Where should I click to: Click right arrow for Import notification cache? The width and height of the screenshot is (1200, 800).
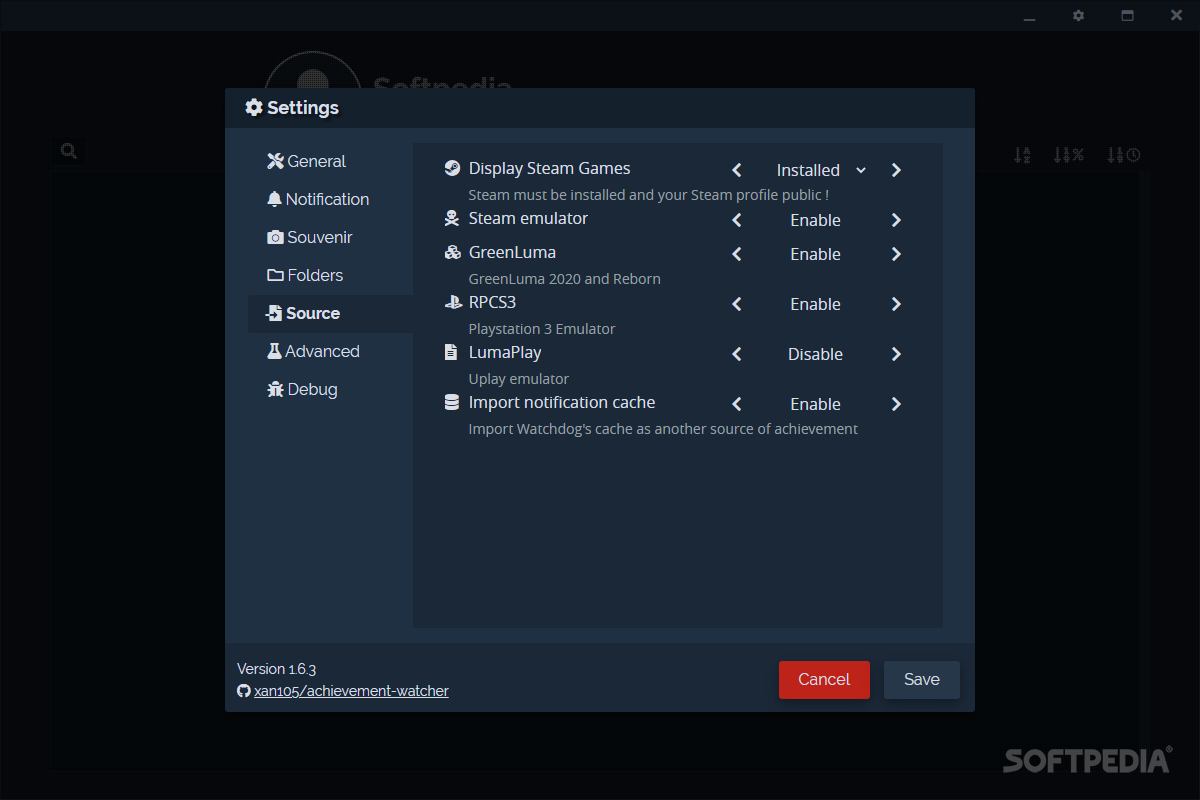896,404
